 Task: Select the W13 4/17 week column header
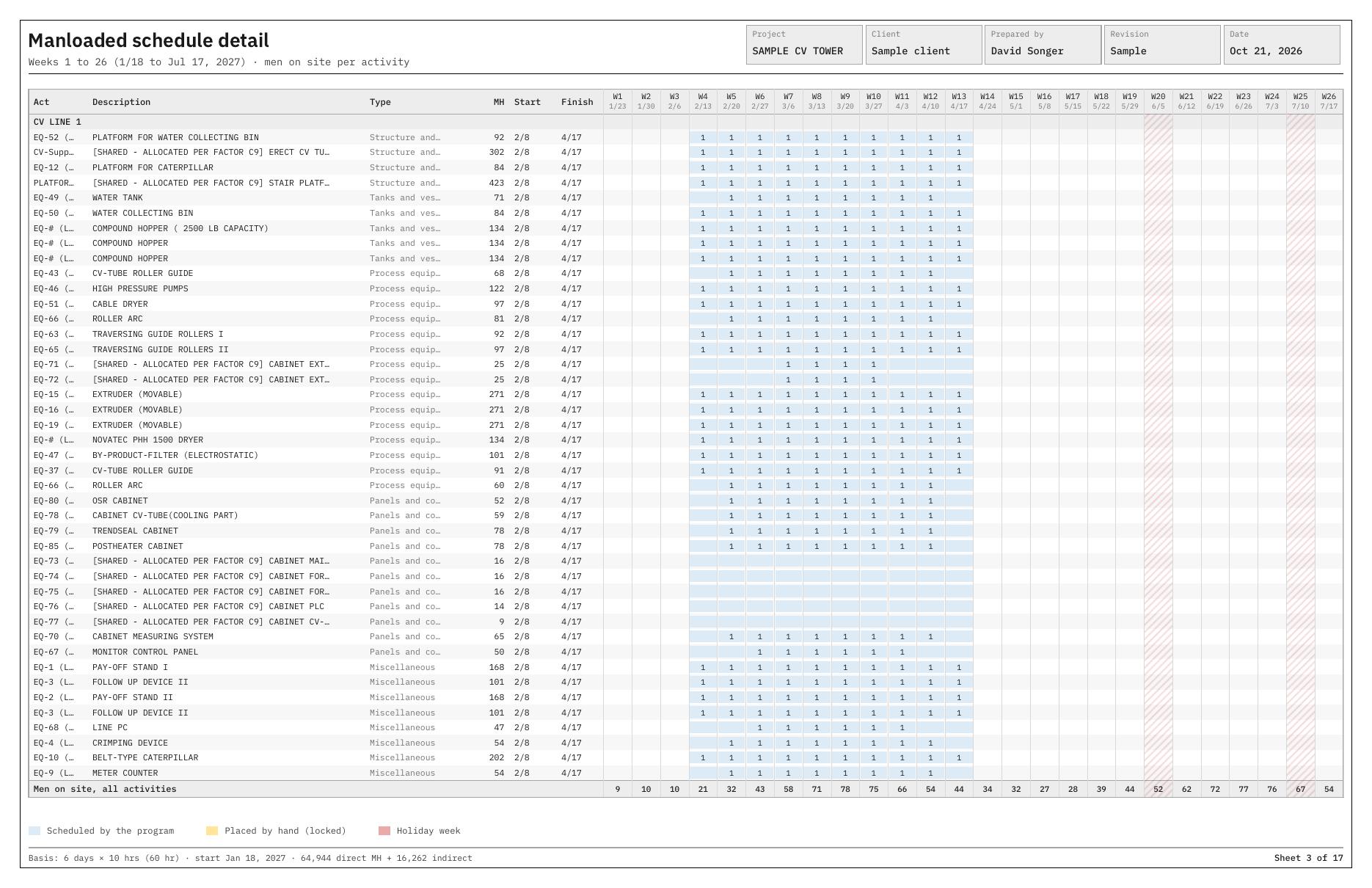click(x=959, y=101)
